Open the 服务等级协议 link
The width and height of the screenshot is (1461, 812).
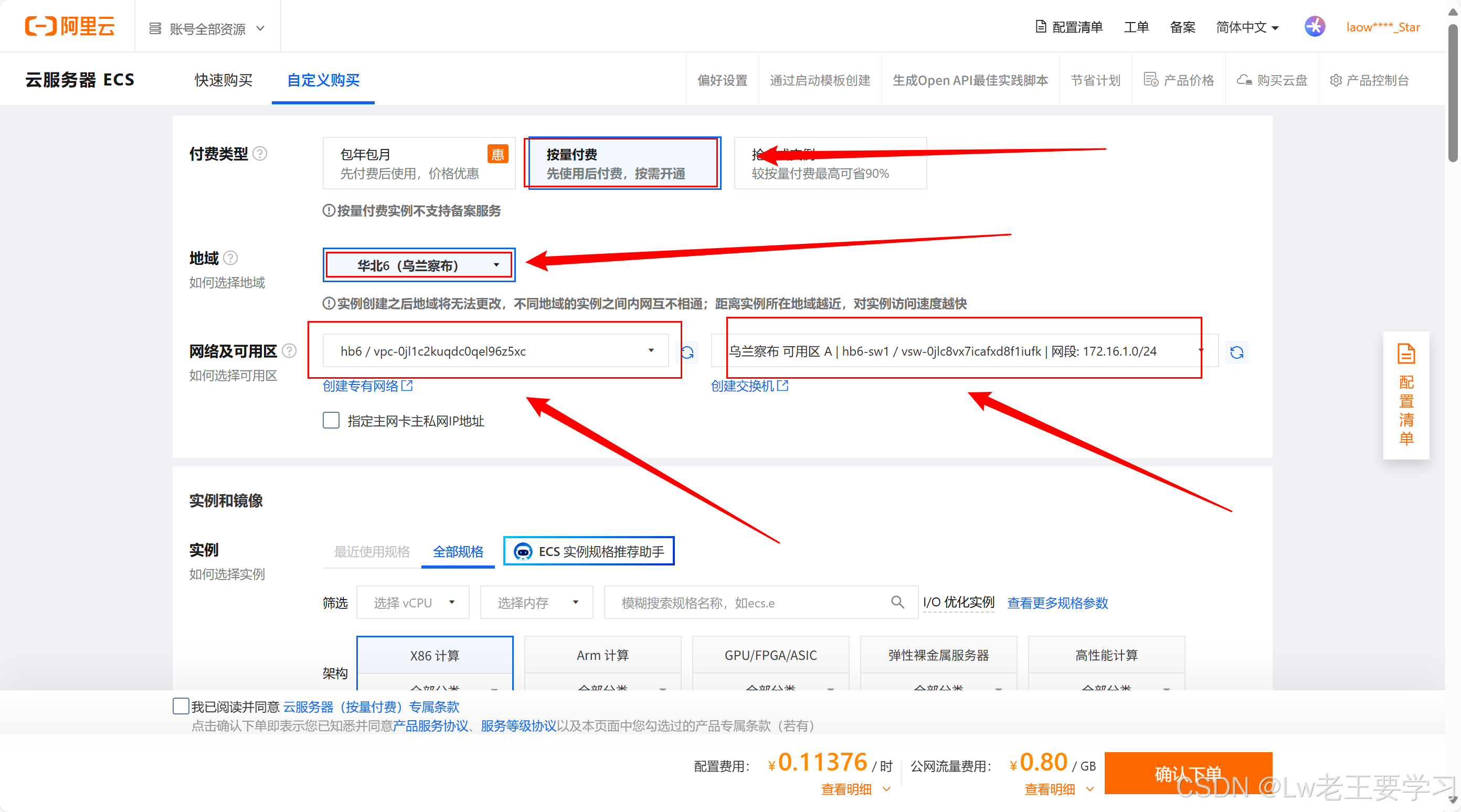pos(518,726)
